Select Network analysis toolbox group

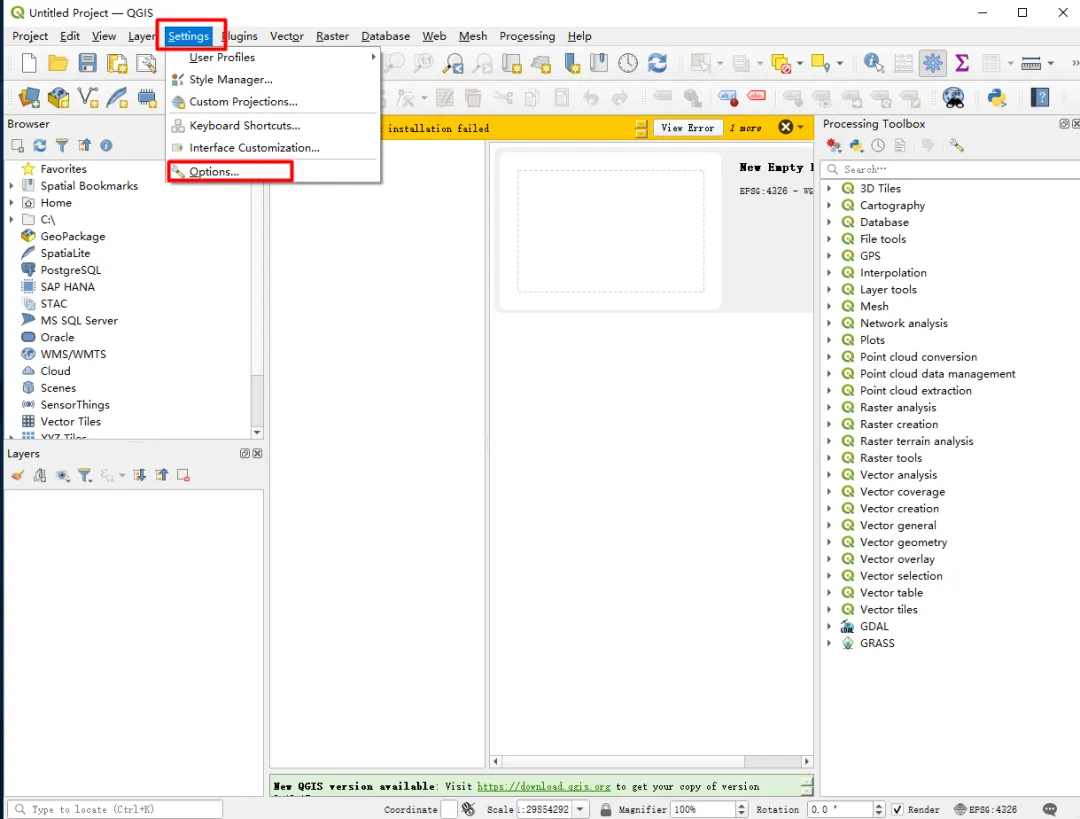pyautogui.click(x=903, y=323)
